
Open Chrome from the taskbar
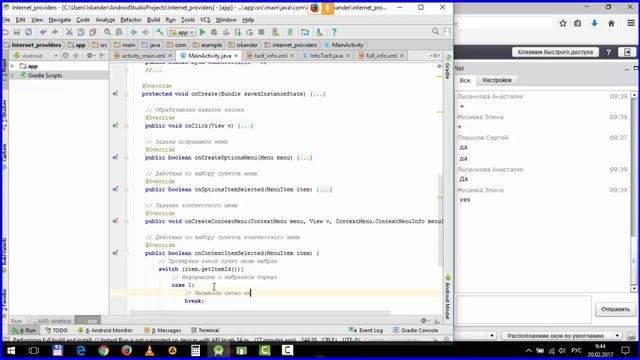point(104,350)
